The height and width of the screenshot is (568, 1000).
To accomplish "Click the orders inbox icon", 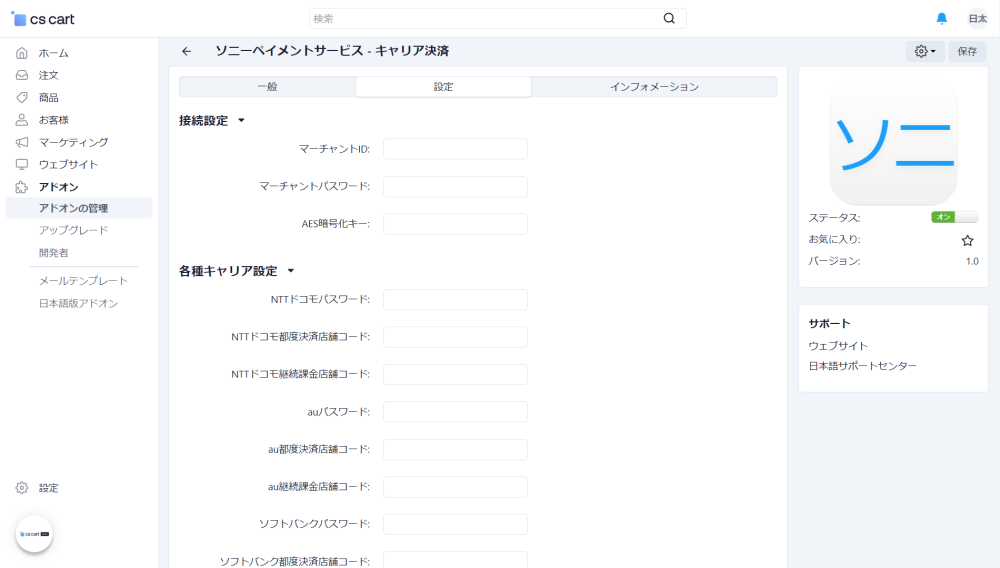I will point(22,75).
